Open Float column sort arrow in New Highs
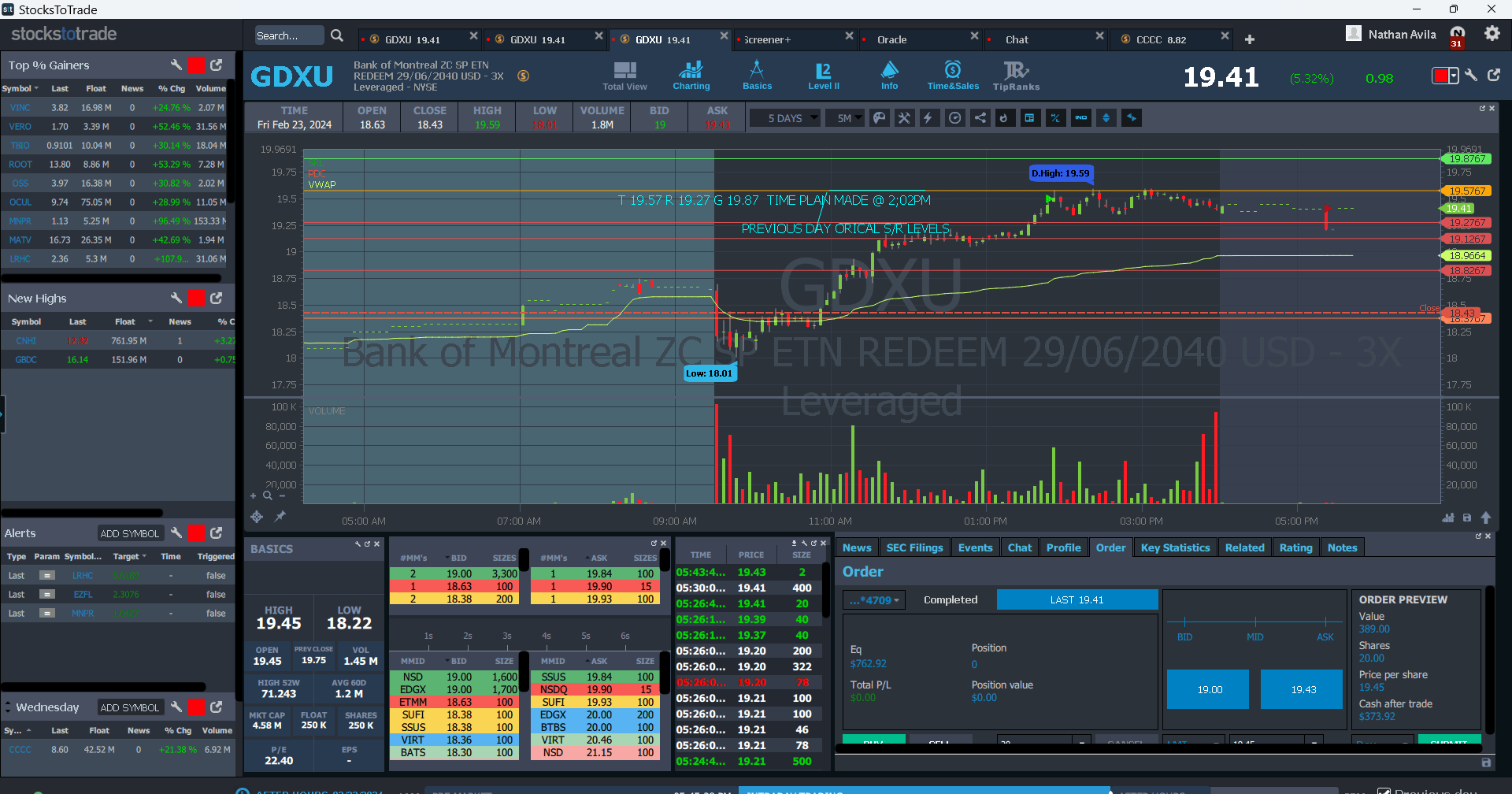The height and width of the screenshot is (794, 1512). point(150,321)
